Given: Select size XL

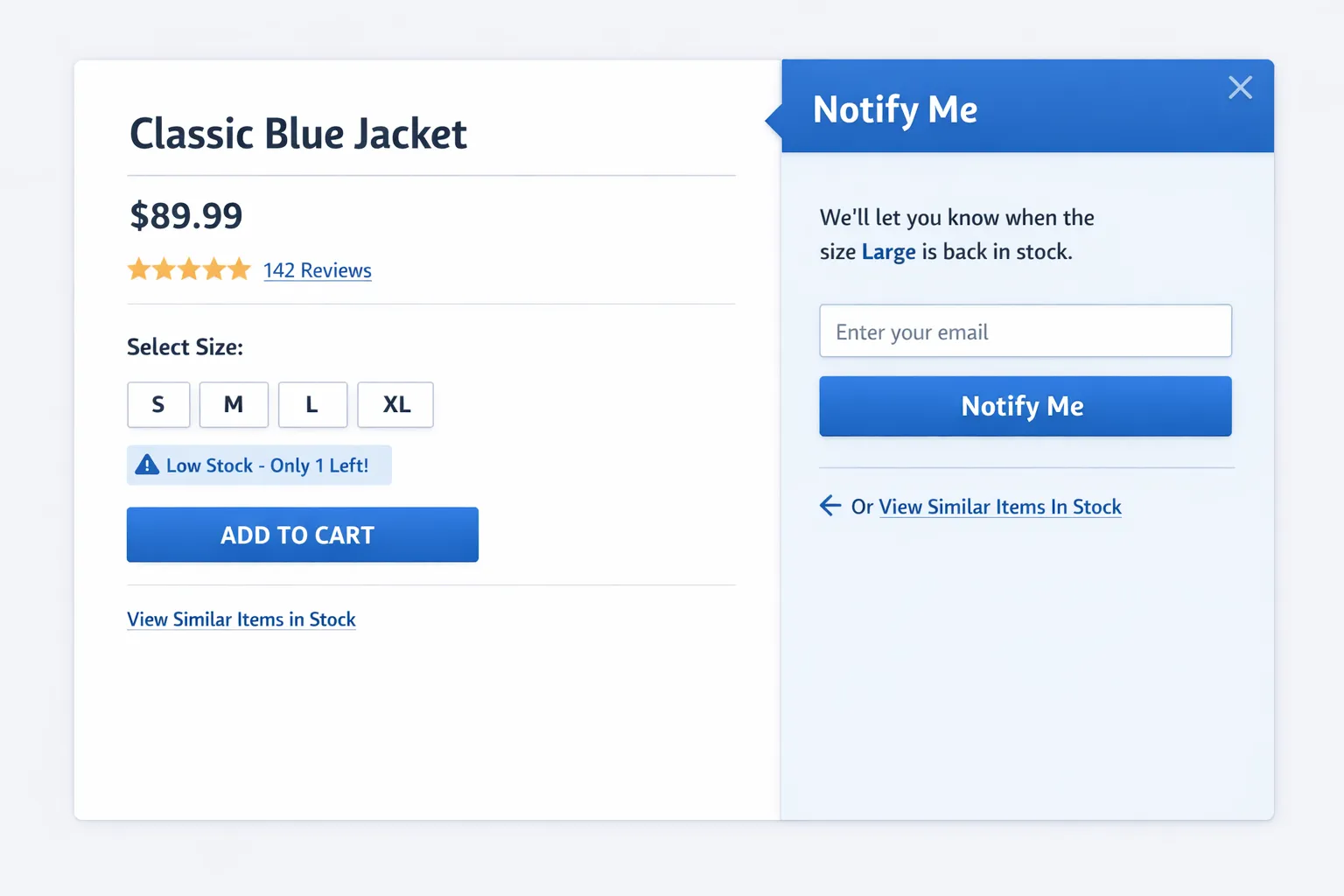Looking at the screenshot, I should tap(395, 404).
